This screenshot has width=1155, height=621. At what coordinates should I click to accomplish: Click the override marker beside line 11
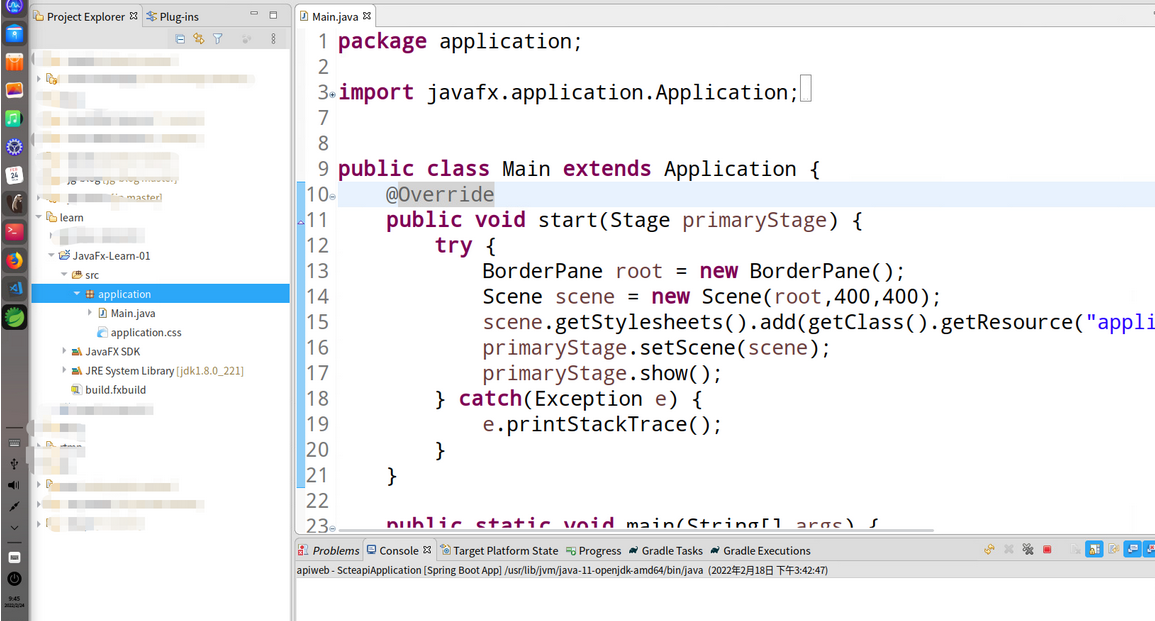[301, 221]
